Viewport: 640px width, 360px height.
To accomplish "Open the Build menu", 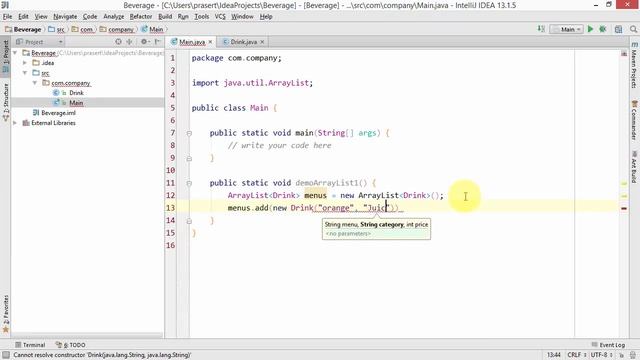I will tap(165, 16).
